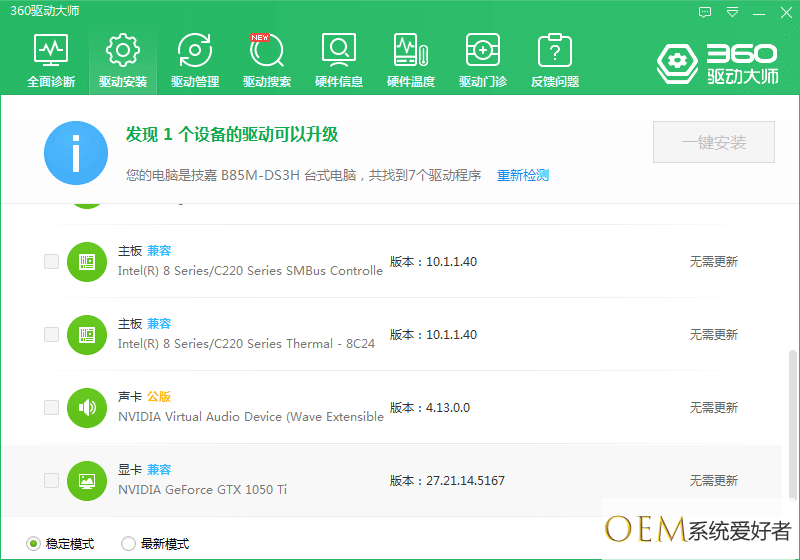The image size is (800, 560).
Task: Click the 反馈问题 feedback icon
Action: click(x=555, y=60)
